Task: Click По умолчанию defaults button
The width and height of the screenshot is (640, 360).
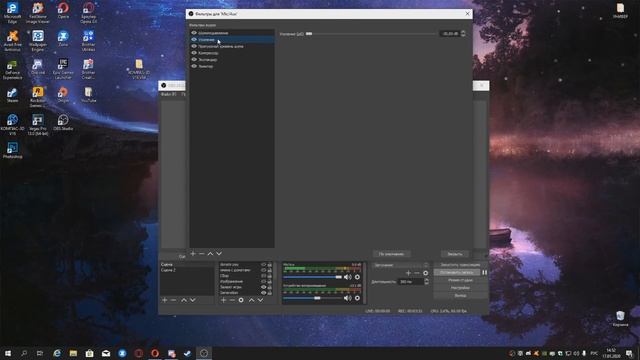Action: click(391, 254)
